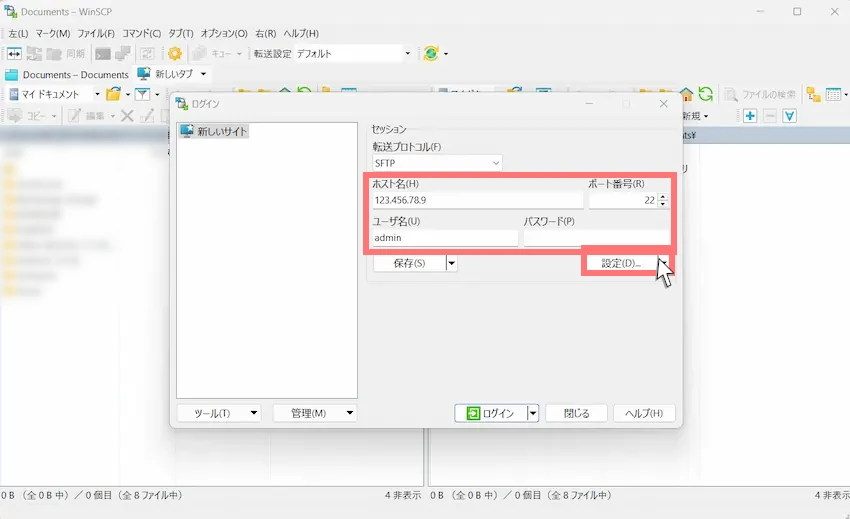Click the コピー copy toolbar button

(x=31, y=116)
